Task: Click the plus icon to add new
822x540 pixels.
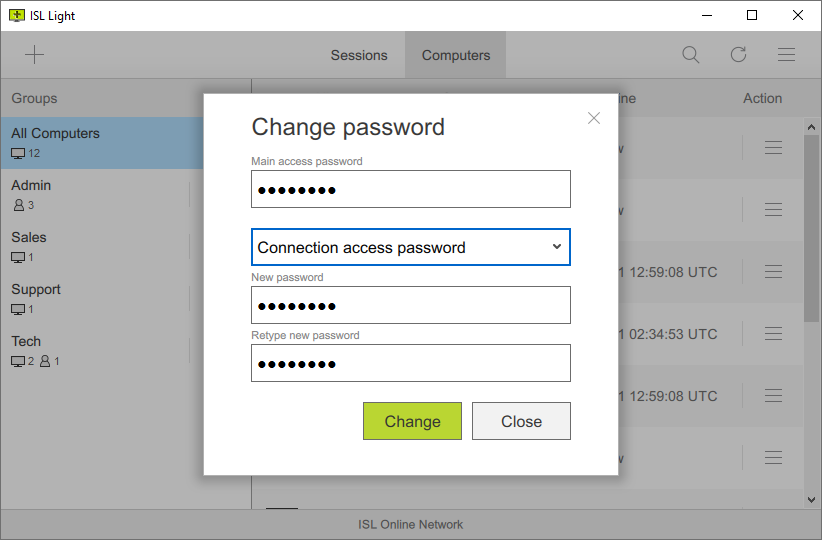Action: (35, 55)
